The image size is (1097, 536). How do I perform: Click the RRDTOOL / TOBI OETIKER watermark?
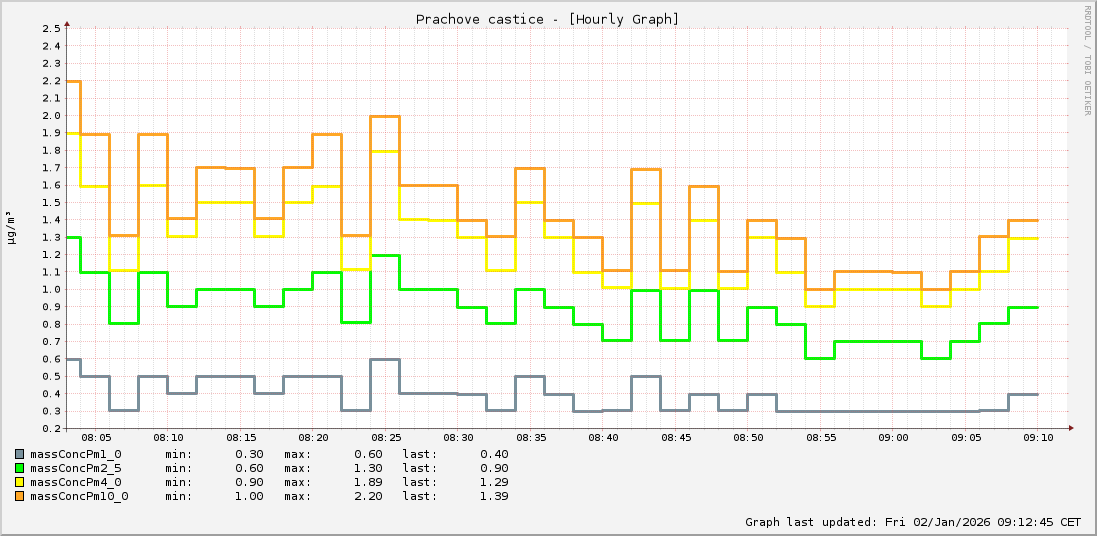(x=1087, y=60)
